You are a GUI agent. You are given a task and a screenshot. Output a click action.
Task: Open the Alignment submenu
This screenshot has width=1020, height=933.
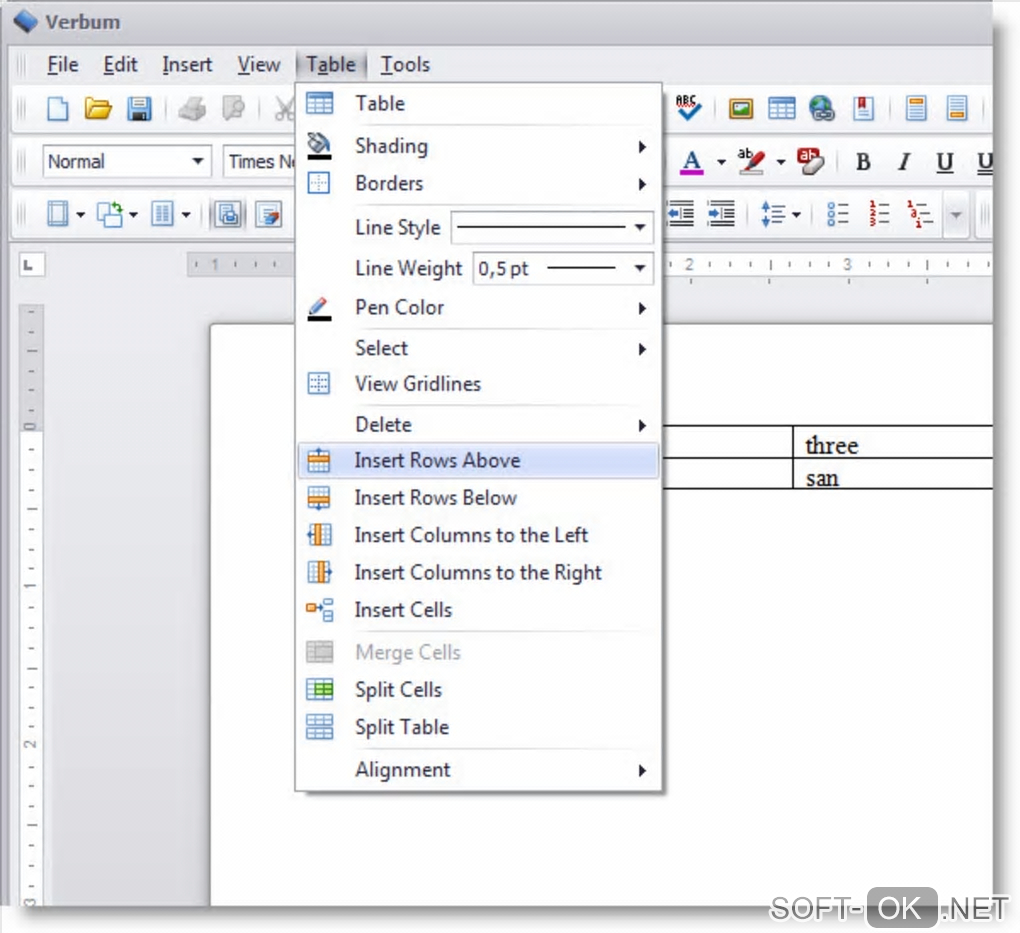(478, 770)
